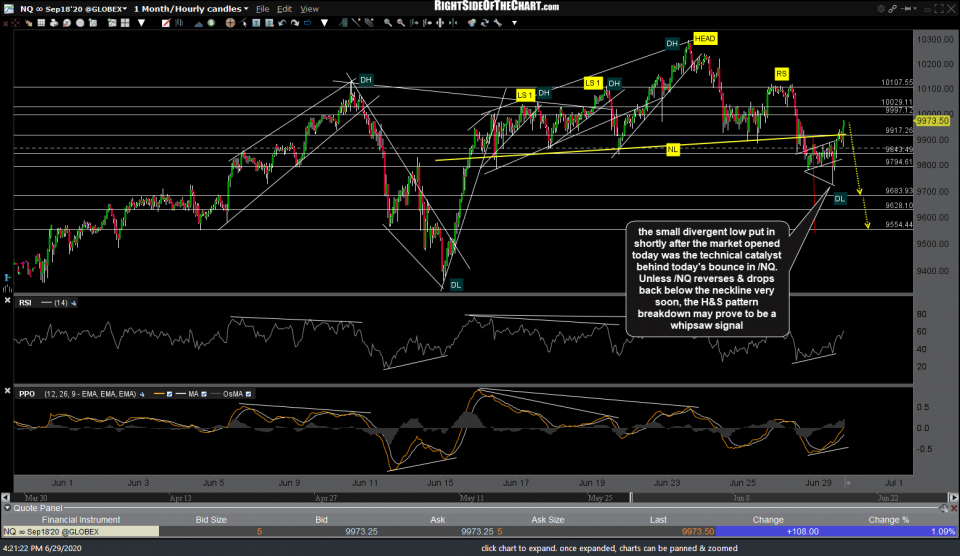Click the print chart icon
Viewport: 960px width, 556px height.
(54, 23)
